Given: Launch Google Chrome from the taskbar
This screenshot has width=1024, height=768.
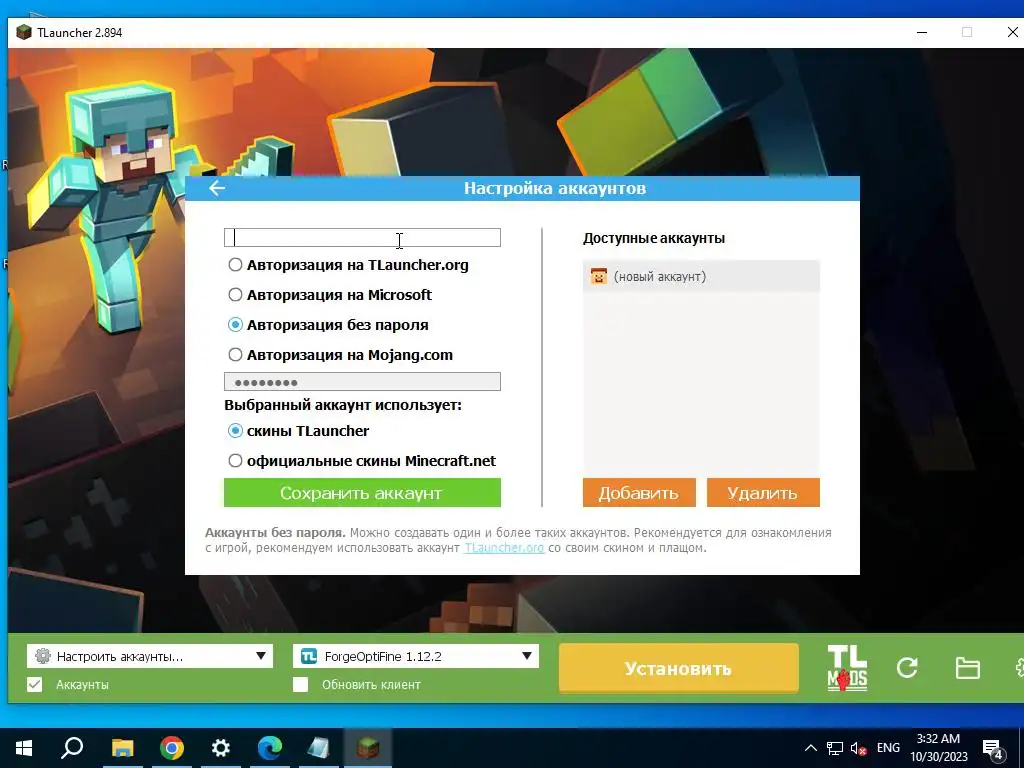Looking at the screenshot, I should click(172, 748).
